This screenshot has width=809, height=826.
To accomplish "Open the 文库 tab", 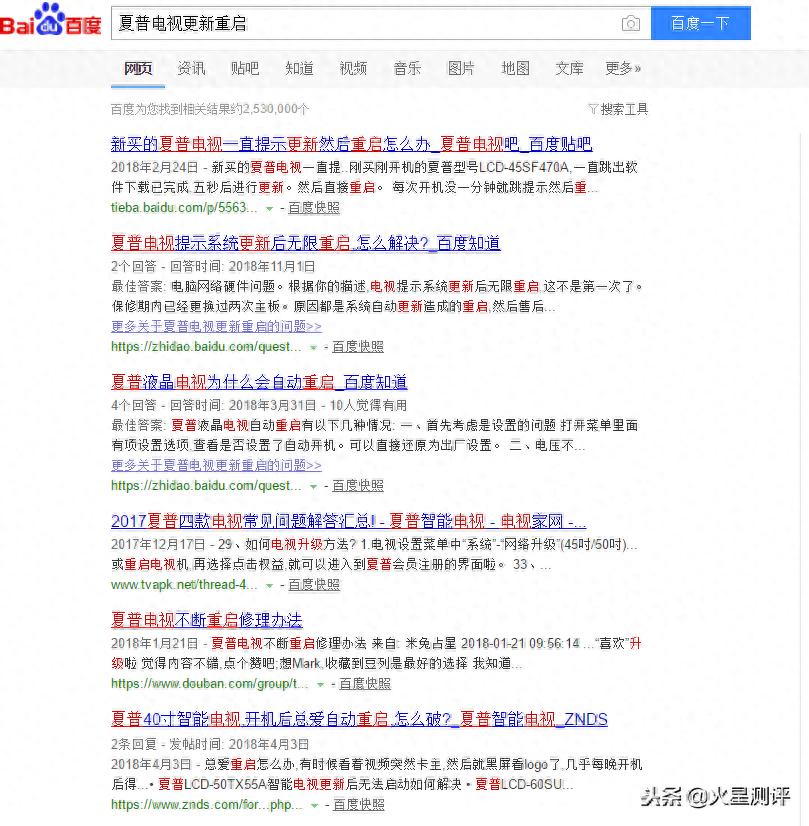I will click(569, 69).
